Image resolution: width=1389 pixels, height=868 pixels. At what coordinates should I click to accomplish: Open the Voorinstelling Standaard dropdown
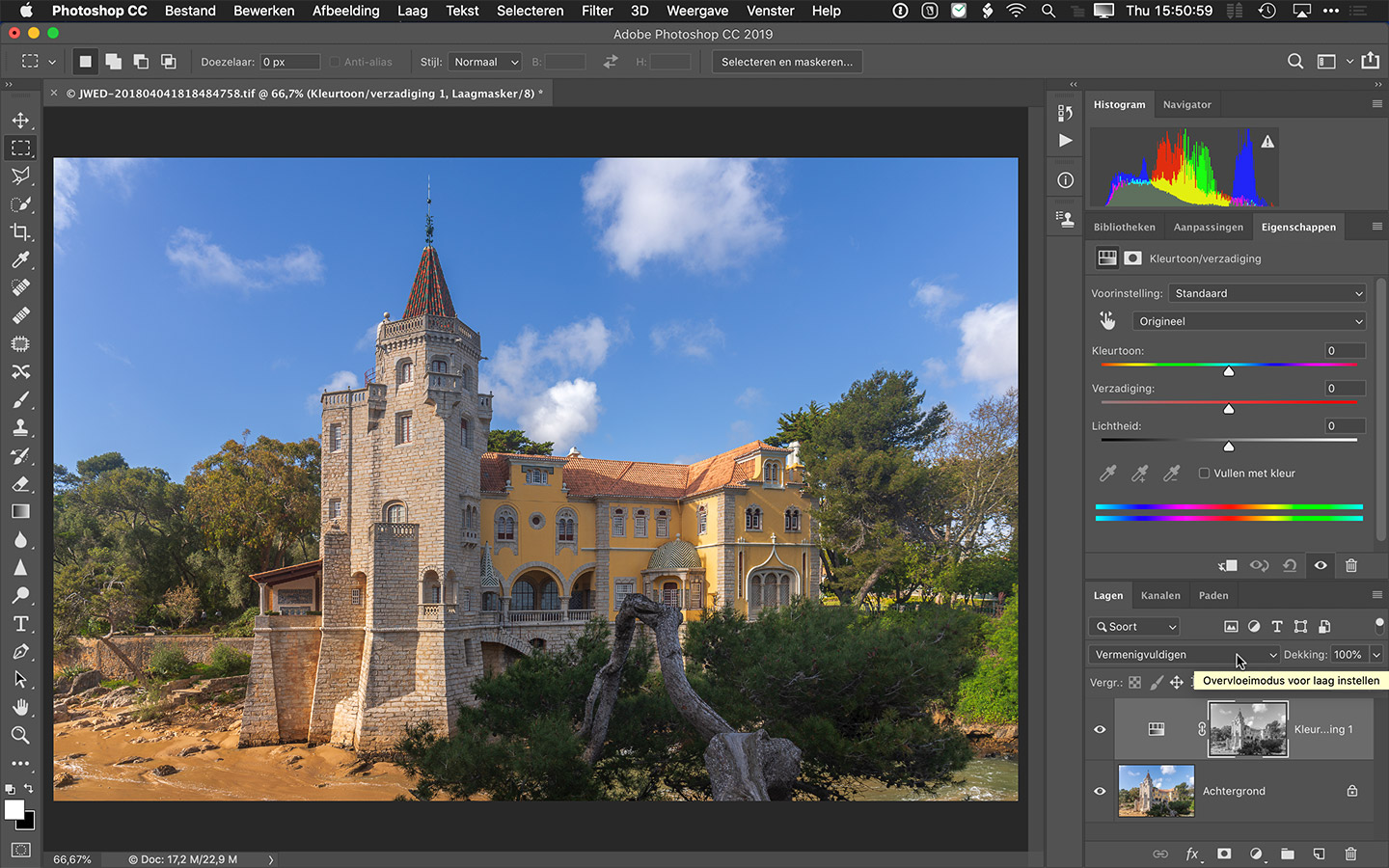click(1267, 293)
